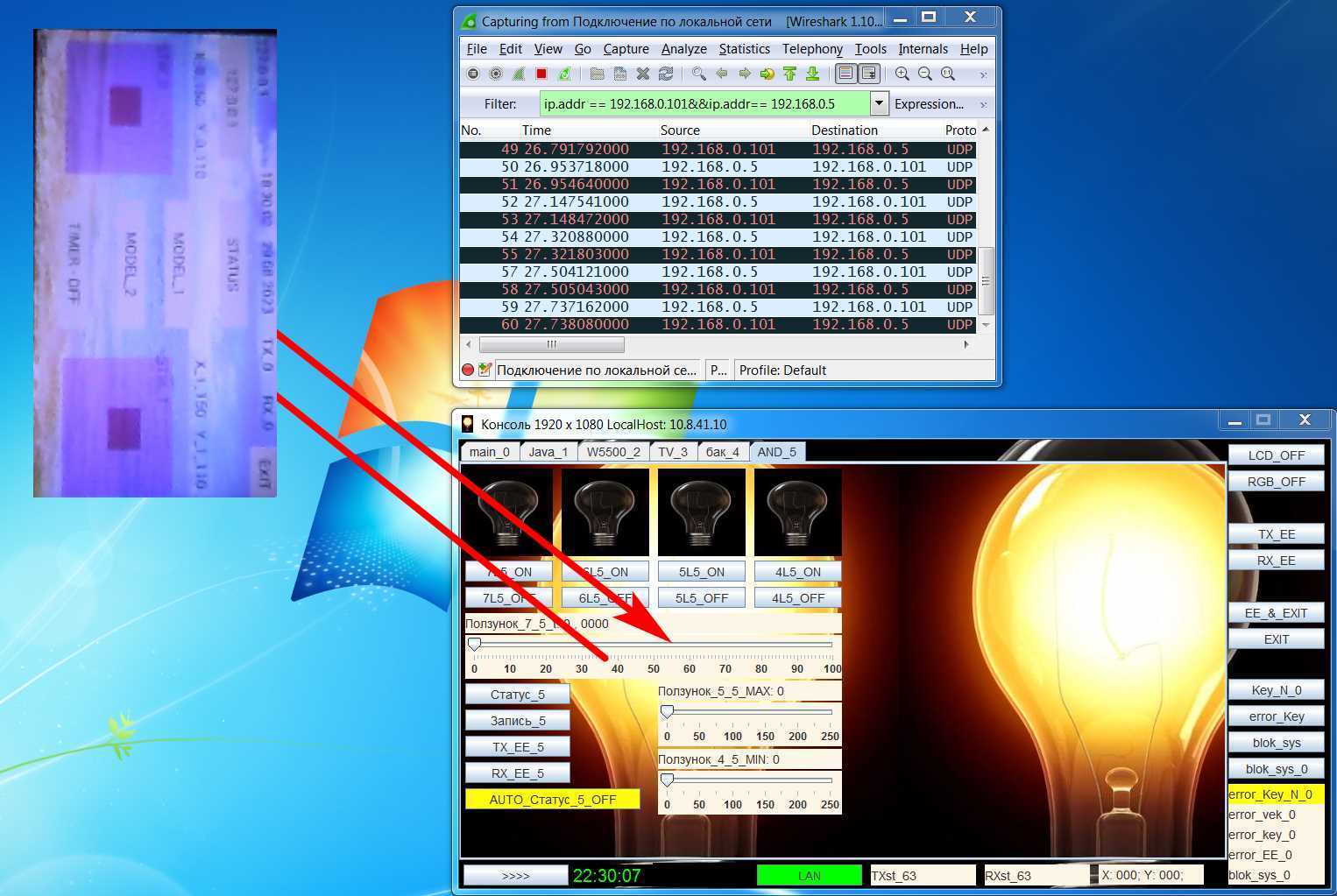Viewport: 1337px width, 896px height.
Task: Open the Capture menu
Action: 626,49
